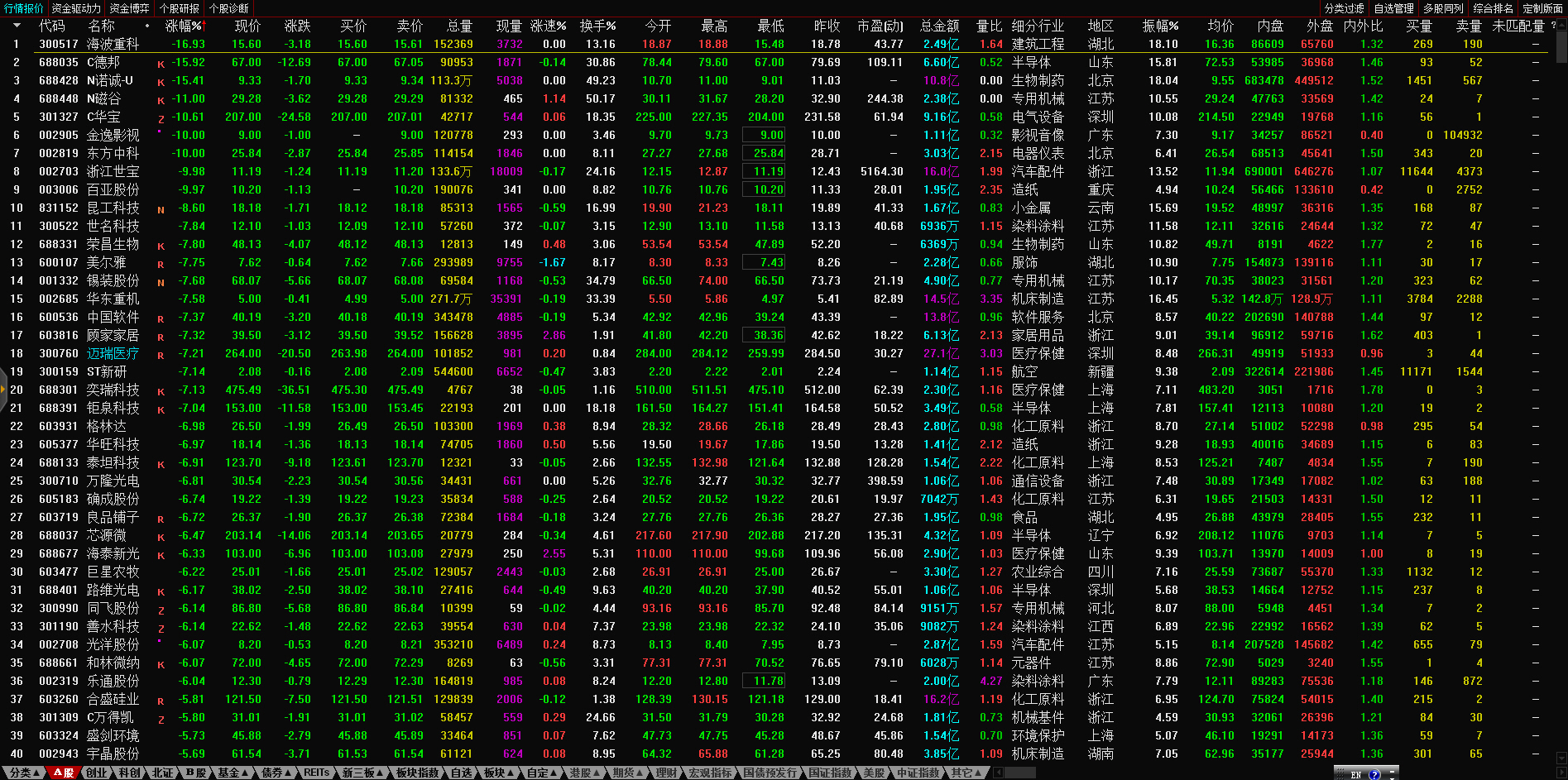Open the 分类 dropdown tab at bottom
Image resolution: width=1568 pixels, height=780 pixels.
[25, 773]
